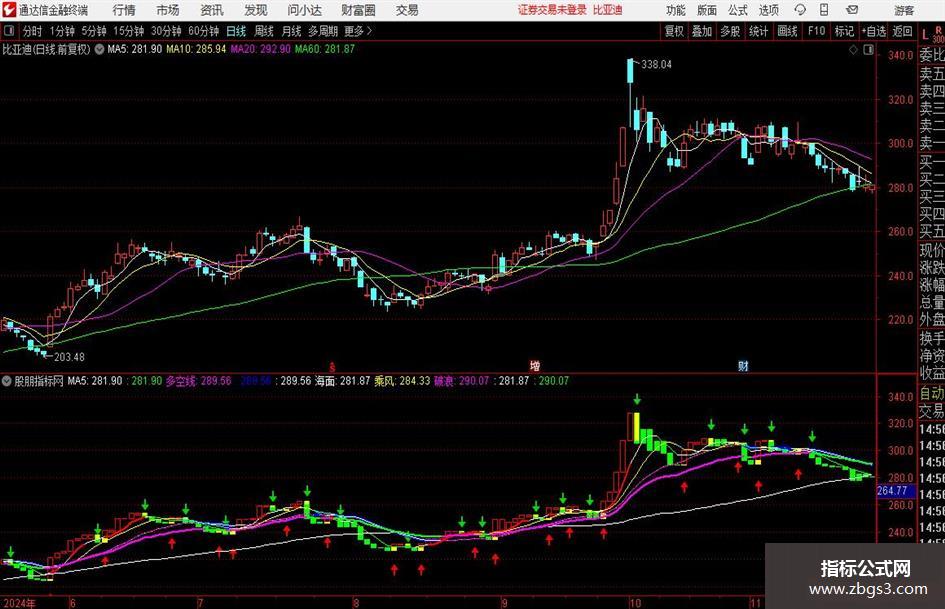Viewport: 945px width, 609px height.
Task: Click the red S marker on main chart
Action: (332, 367)
